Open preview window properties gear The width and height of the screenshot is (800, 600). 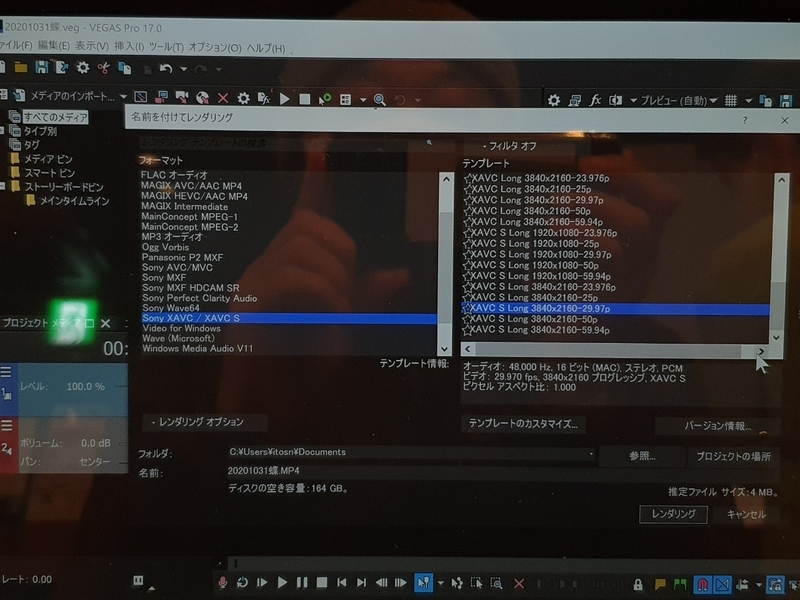[554, 100]
